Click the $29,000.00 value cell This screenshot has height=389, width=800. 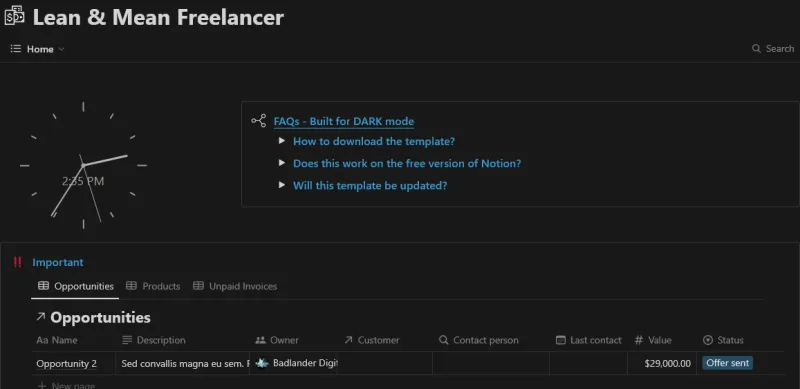point(662,363)
